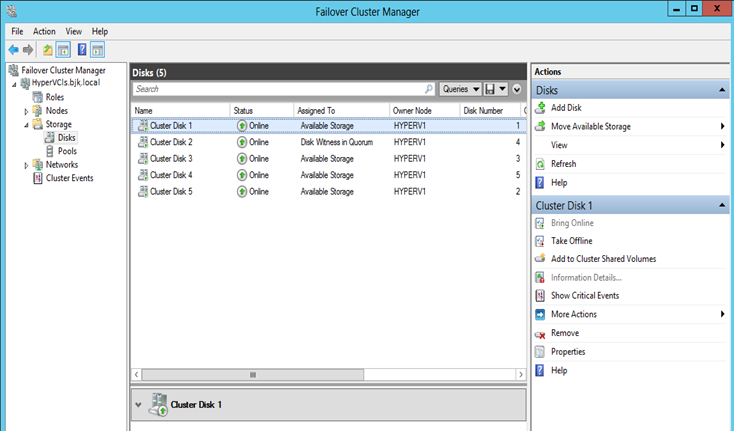Open the View submenu in Actions pane
This screenshot has height=431, width=734.
(559, 145)
